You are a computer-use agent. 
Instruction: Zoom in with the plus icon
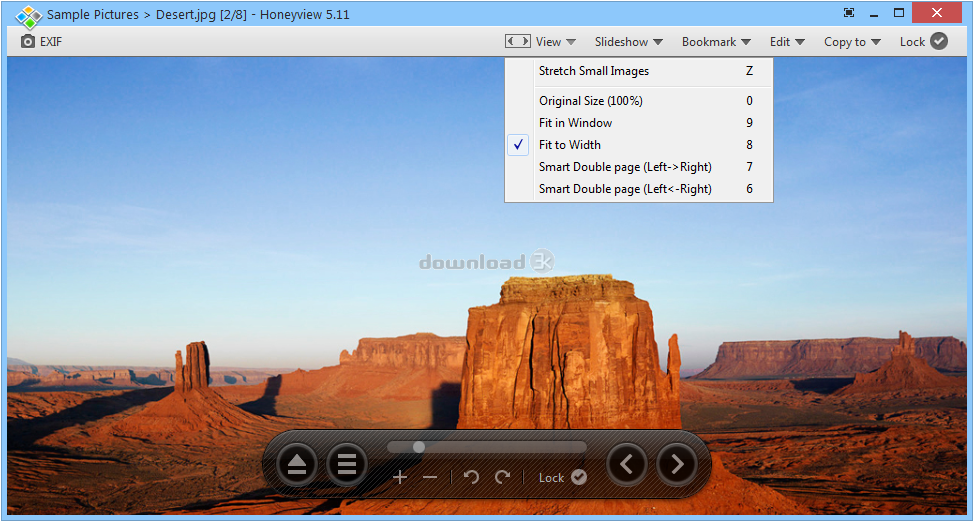[x=400, y=477]
